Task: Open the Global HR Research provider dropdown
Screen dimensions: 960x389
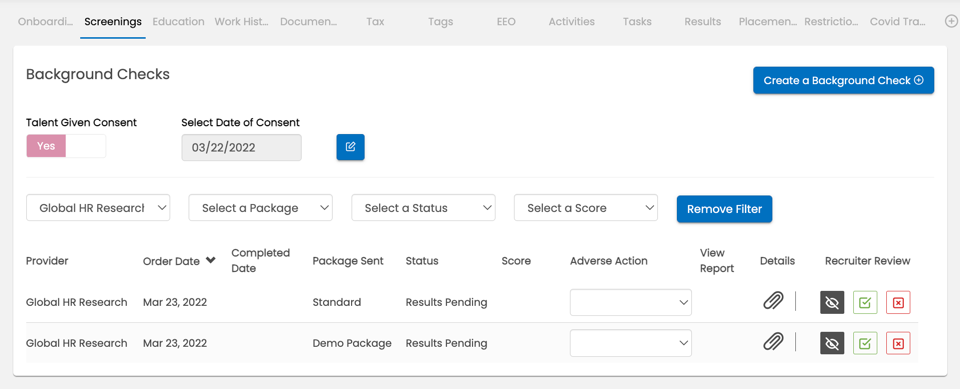Action: pos(98,208)
